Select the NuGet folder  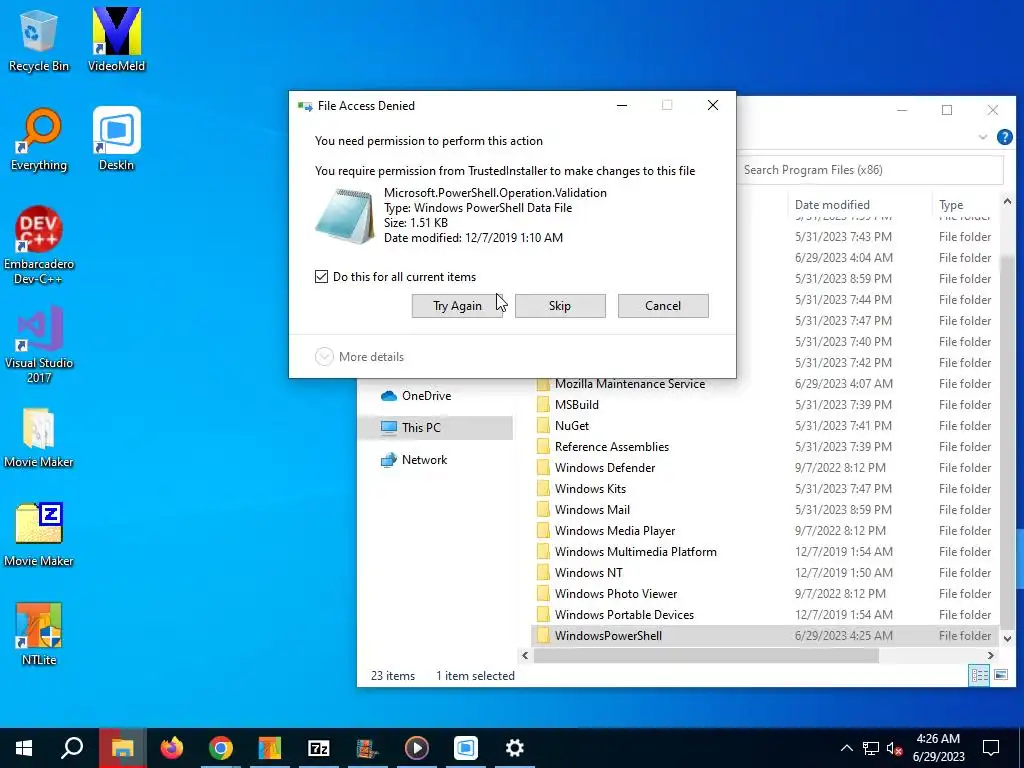coord(764,426)
